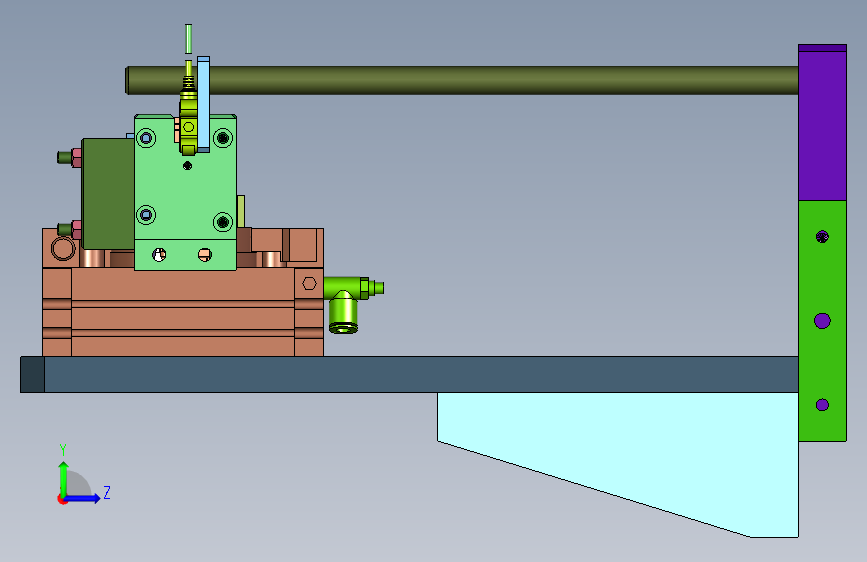Viewport: 867px width, 562px height.
Task: Pick the bottom-right screw on the green block
Action: (x=223, y=222)
